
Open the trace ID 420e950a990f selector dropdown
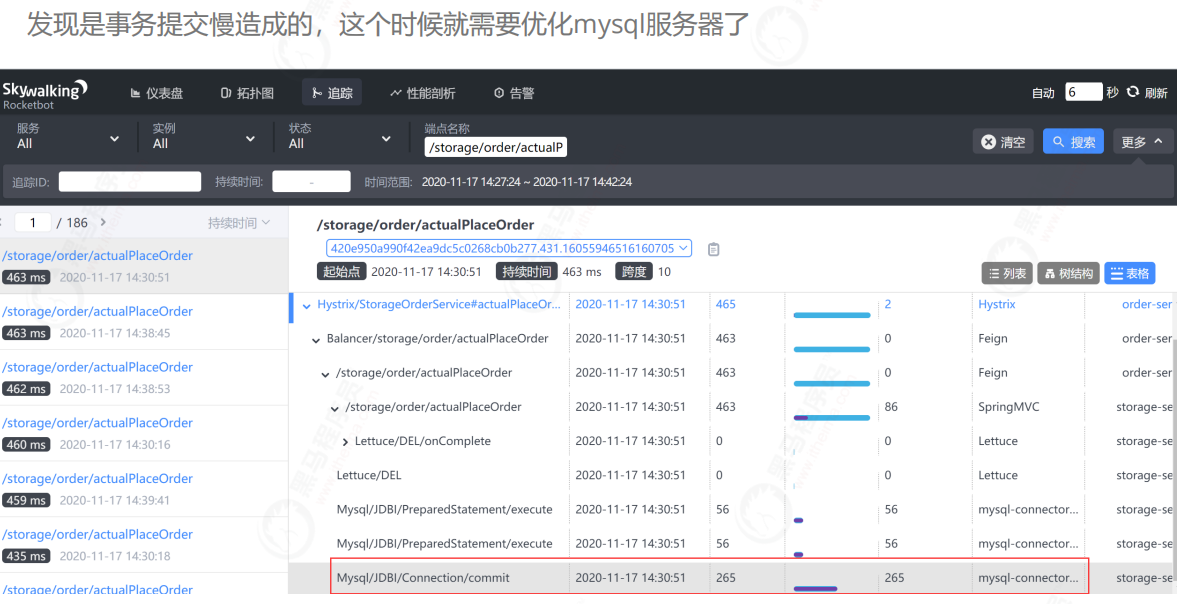[509, 248]
